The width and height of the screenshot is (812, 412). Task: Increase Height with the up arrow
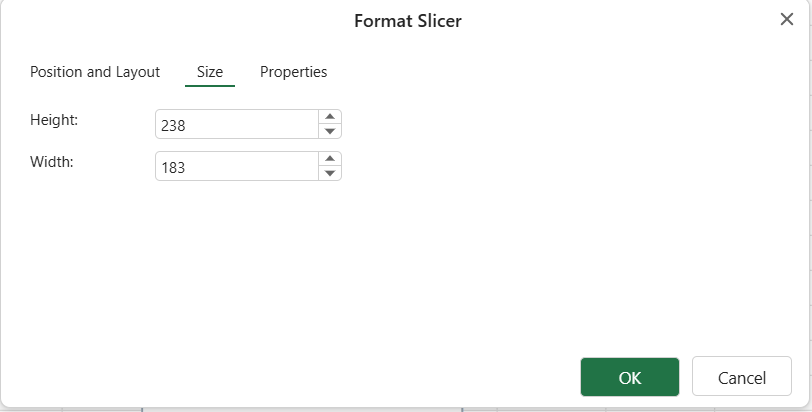click(x=330, y=117)
